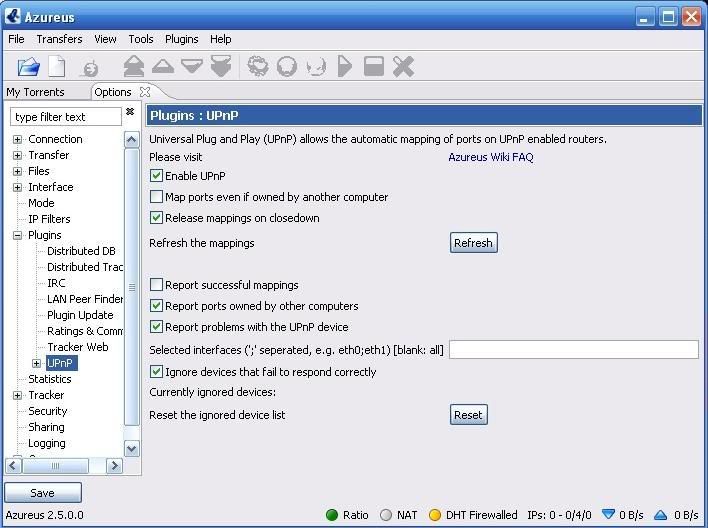
Task: Collapse the Plugins tree node
Action: pyautogui.click(x=17, y=235)
